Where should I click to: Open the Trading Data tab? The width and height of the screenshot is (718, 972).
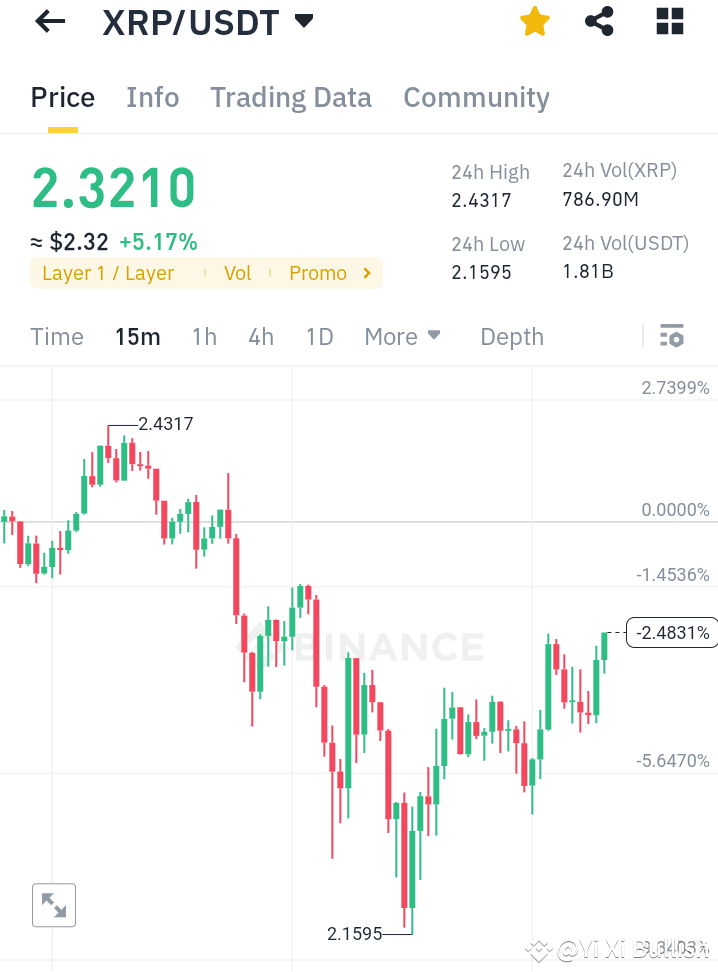click(x=291, y=97)
